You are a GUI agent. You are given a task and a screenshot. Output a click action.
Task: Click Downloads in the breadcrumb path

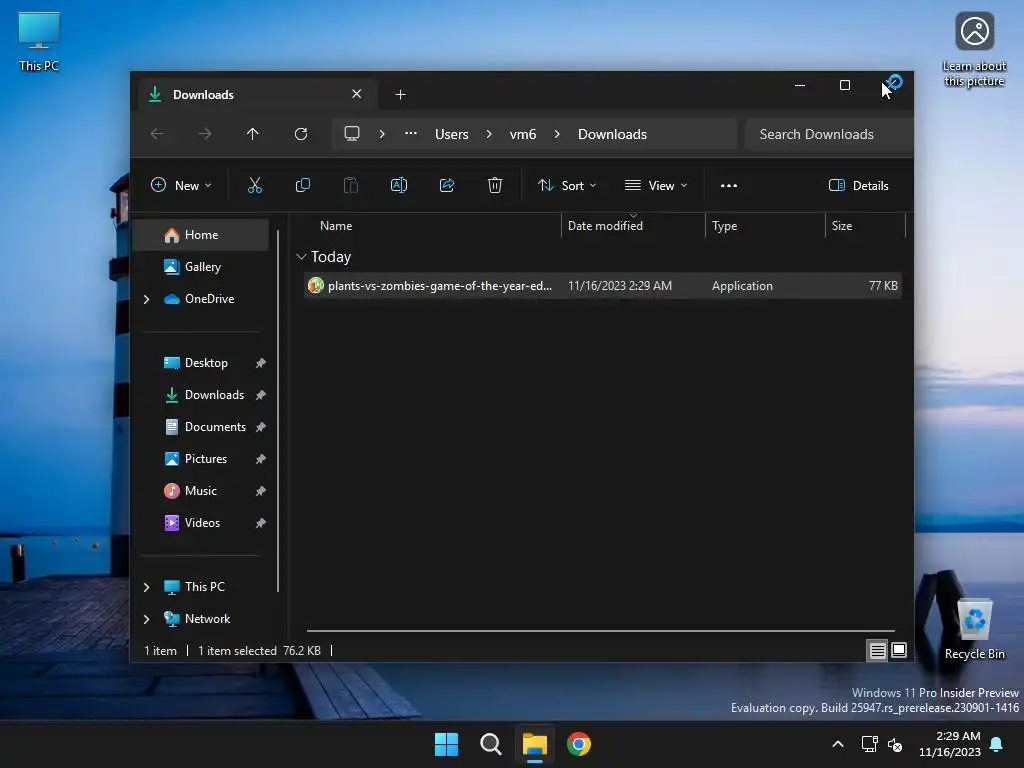click(x=613, y=134)
